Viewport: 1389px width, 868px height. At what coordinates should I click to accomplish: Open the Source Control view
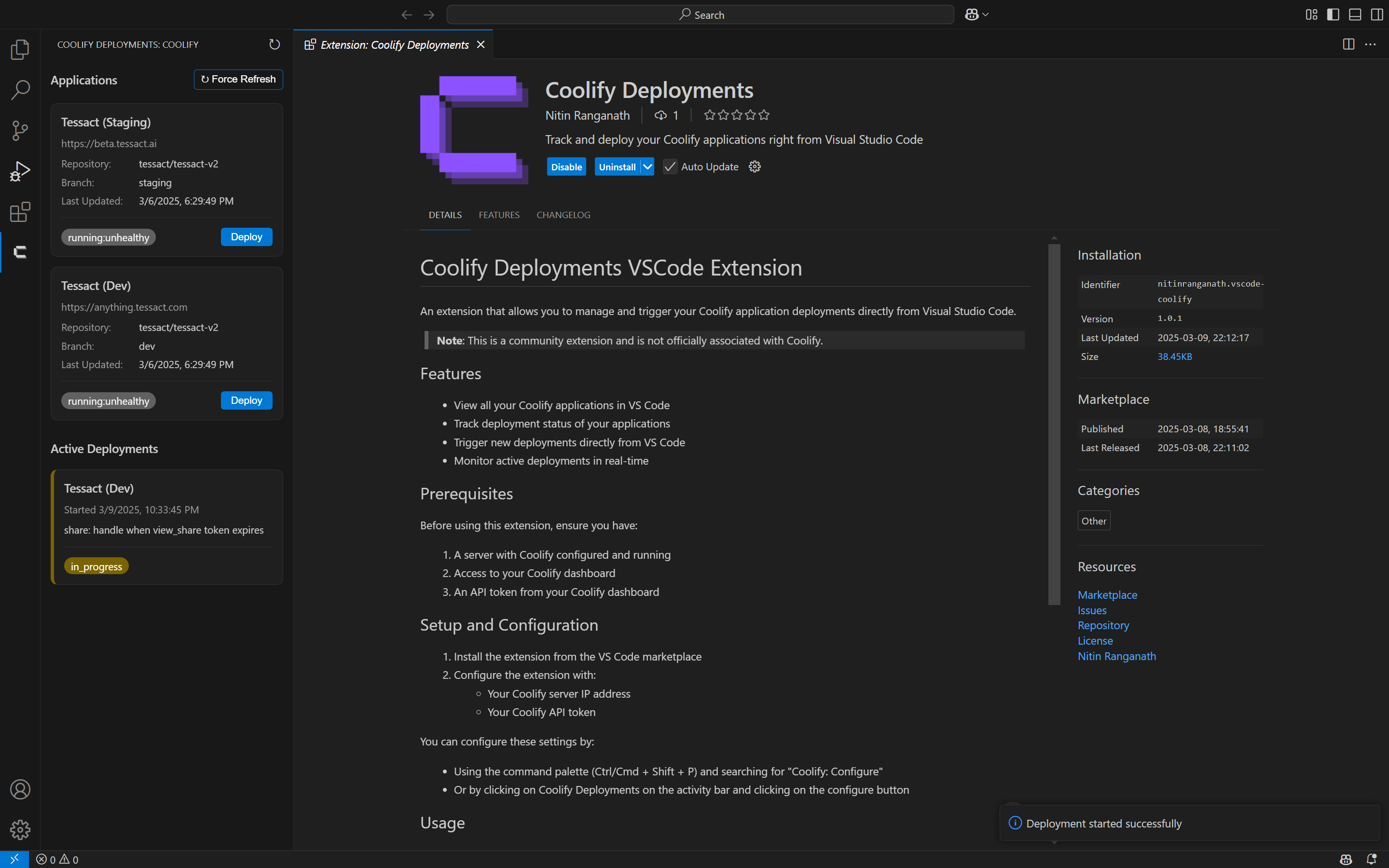[20, 130]
